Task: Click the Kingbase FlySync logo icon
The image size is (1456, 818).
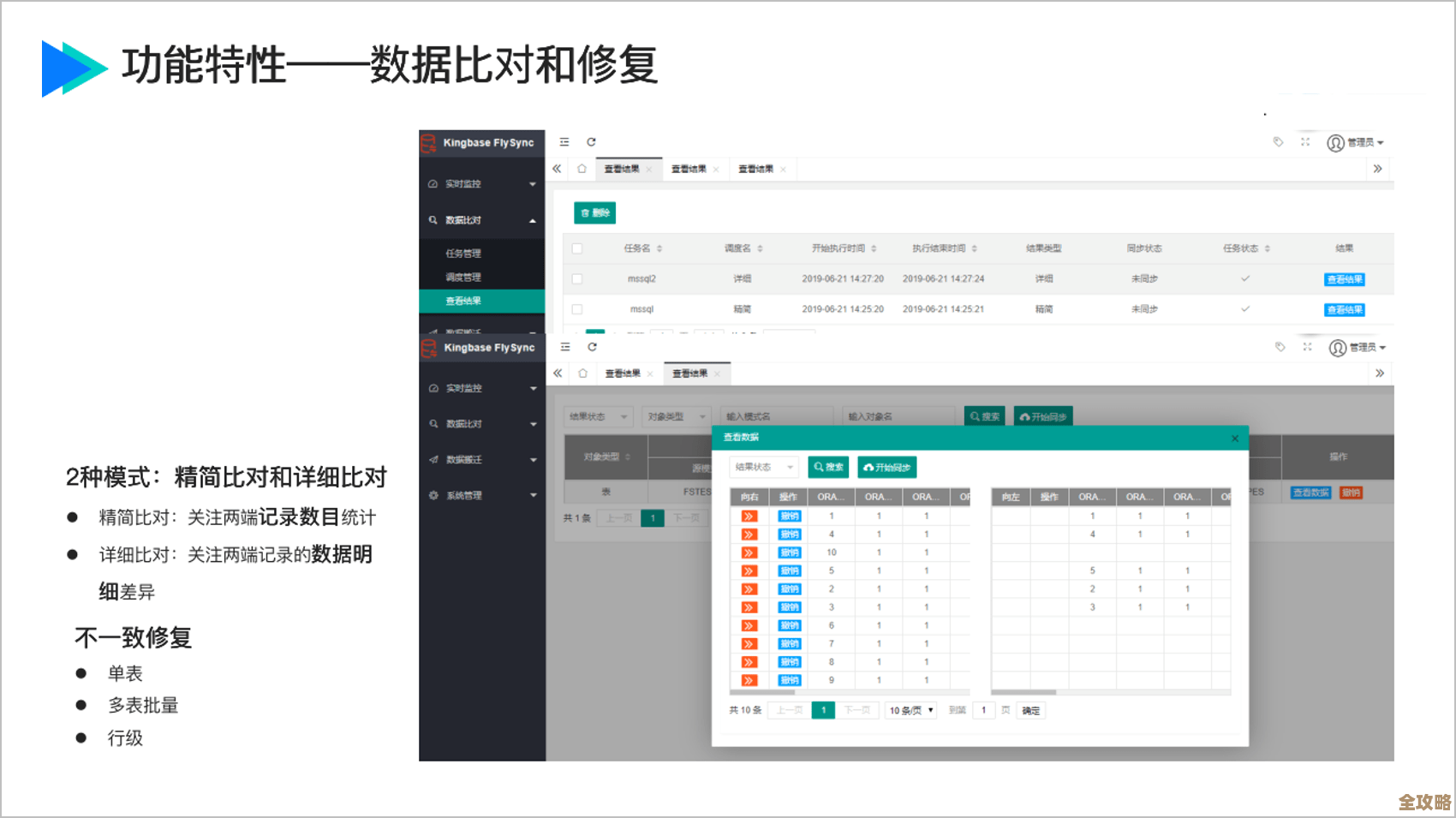Action: [427, 143]
